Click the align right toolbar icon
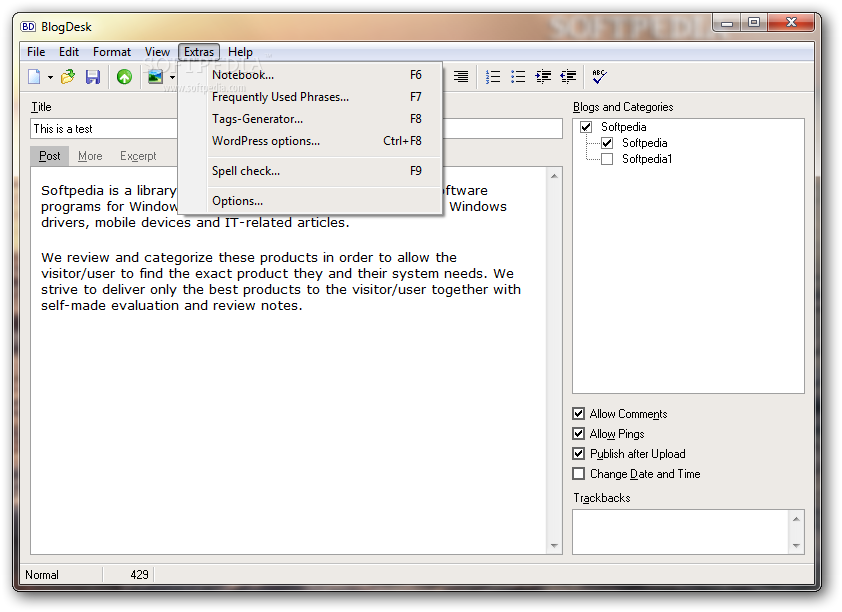This screenshot has width=842, height=612. (461, 77)
